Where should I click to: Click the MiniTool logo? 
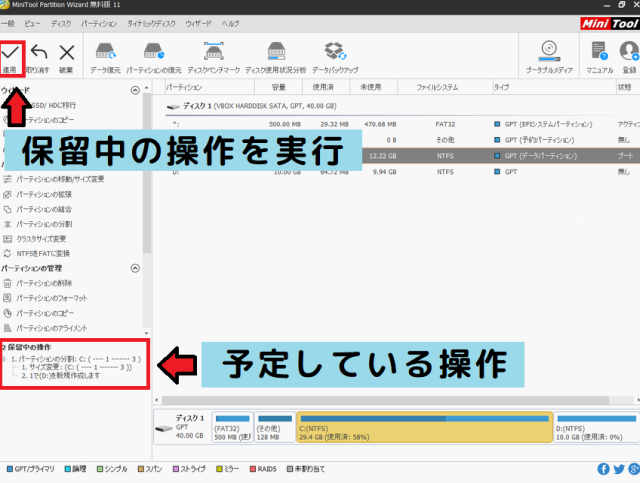610,24
